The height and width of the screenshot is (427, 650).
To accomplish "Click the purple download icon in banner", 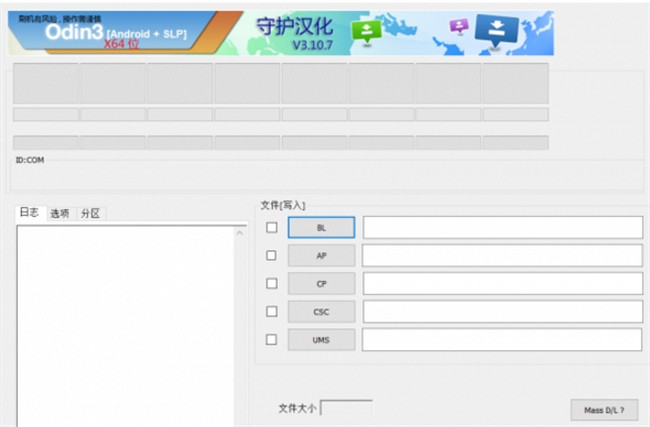I will pos(459,27).
